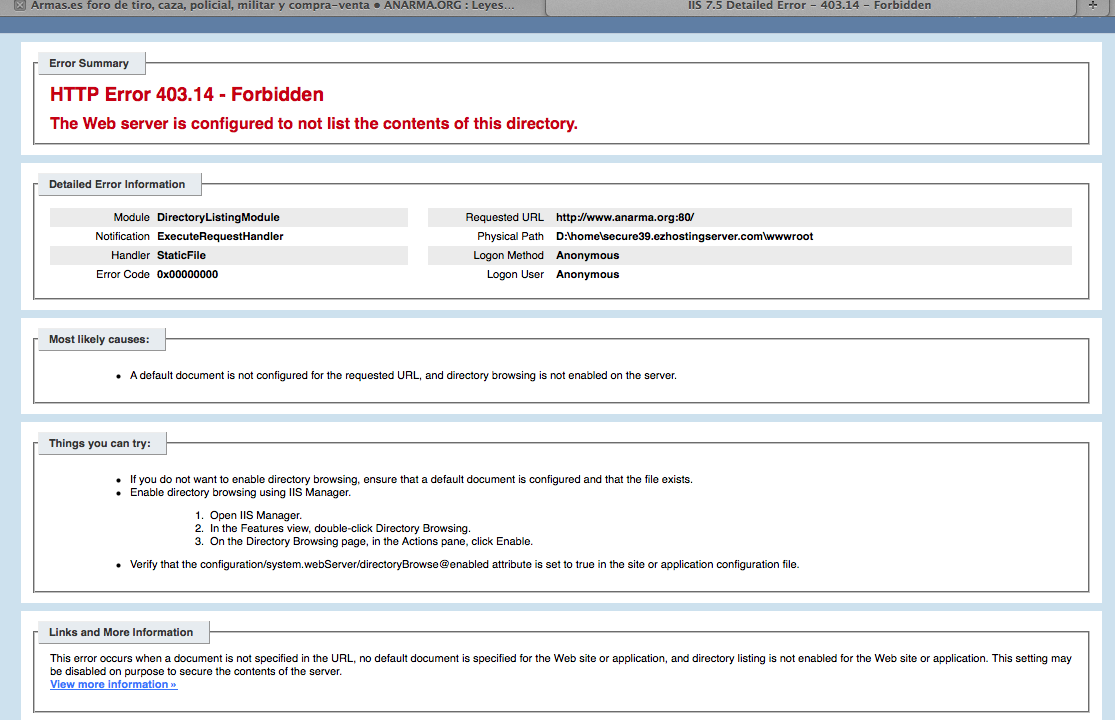Click the HTTP Error 403.14 heading

187,95
